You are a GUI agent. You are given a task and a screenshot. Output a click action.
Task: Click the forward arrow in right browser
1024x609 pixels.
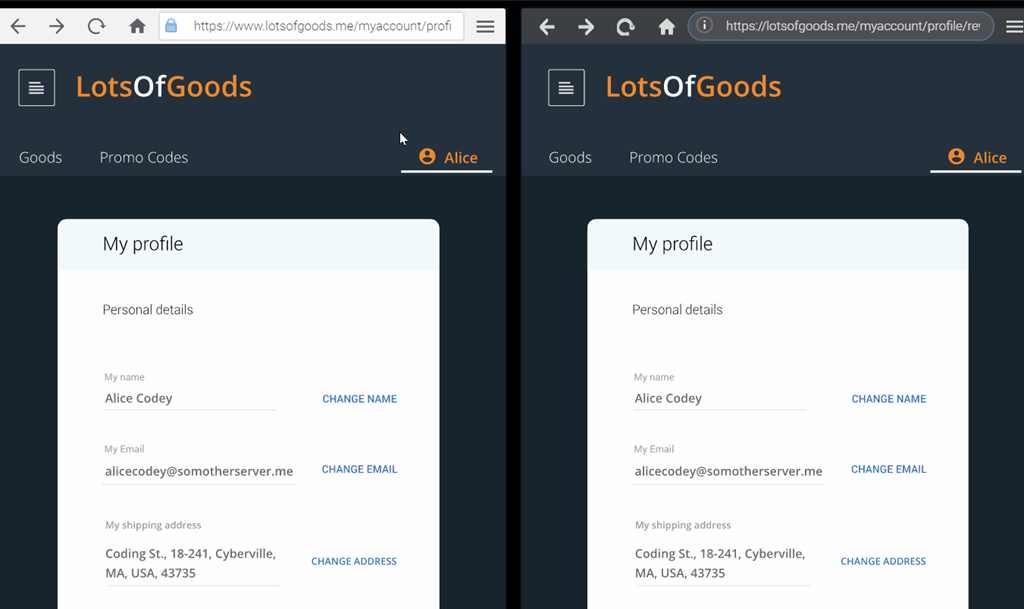click(586, 27)
